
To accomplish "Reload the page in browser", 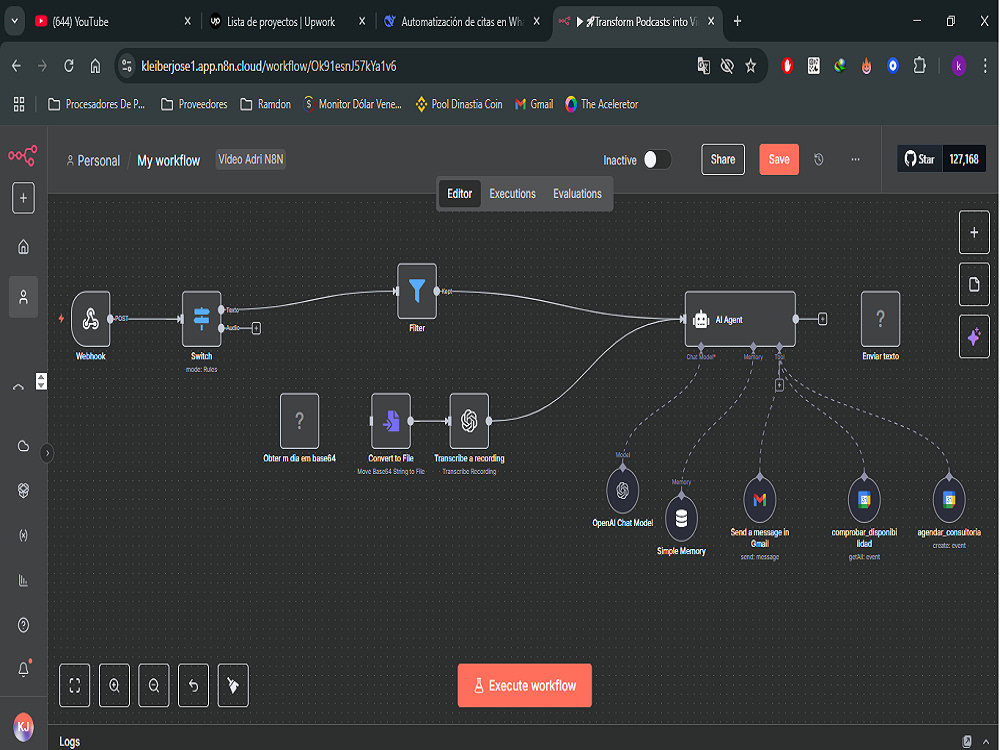I will tap(69, 66).
